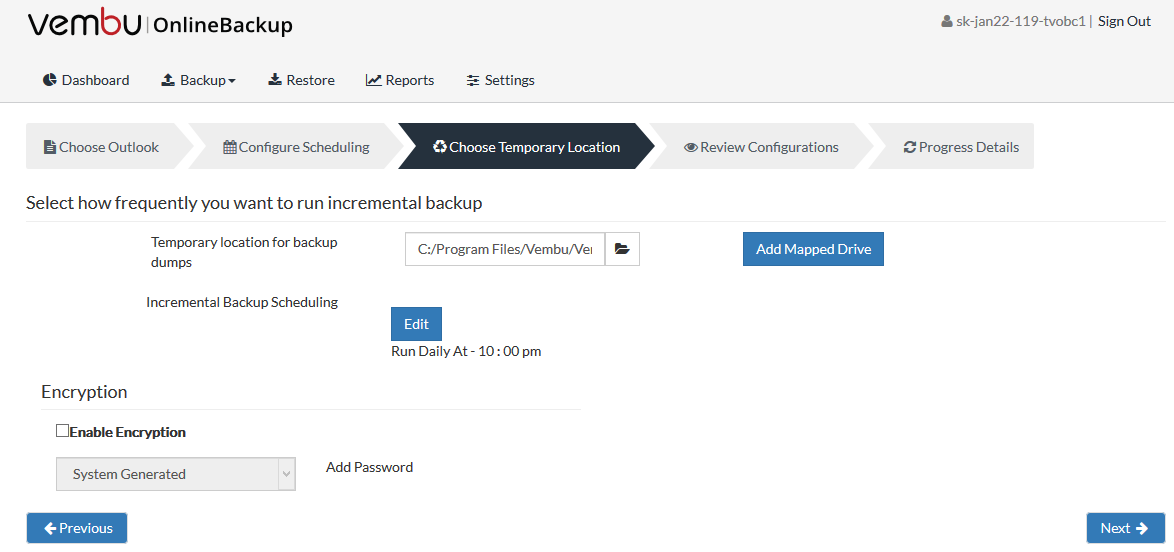
Task: Click the Reports line chart icon
Action: point(374,79)
